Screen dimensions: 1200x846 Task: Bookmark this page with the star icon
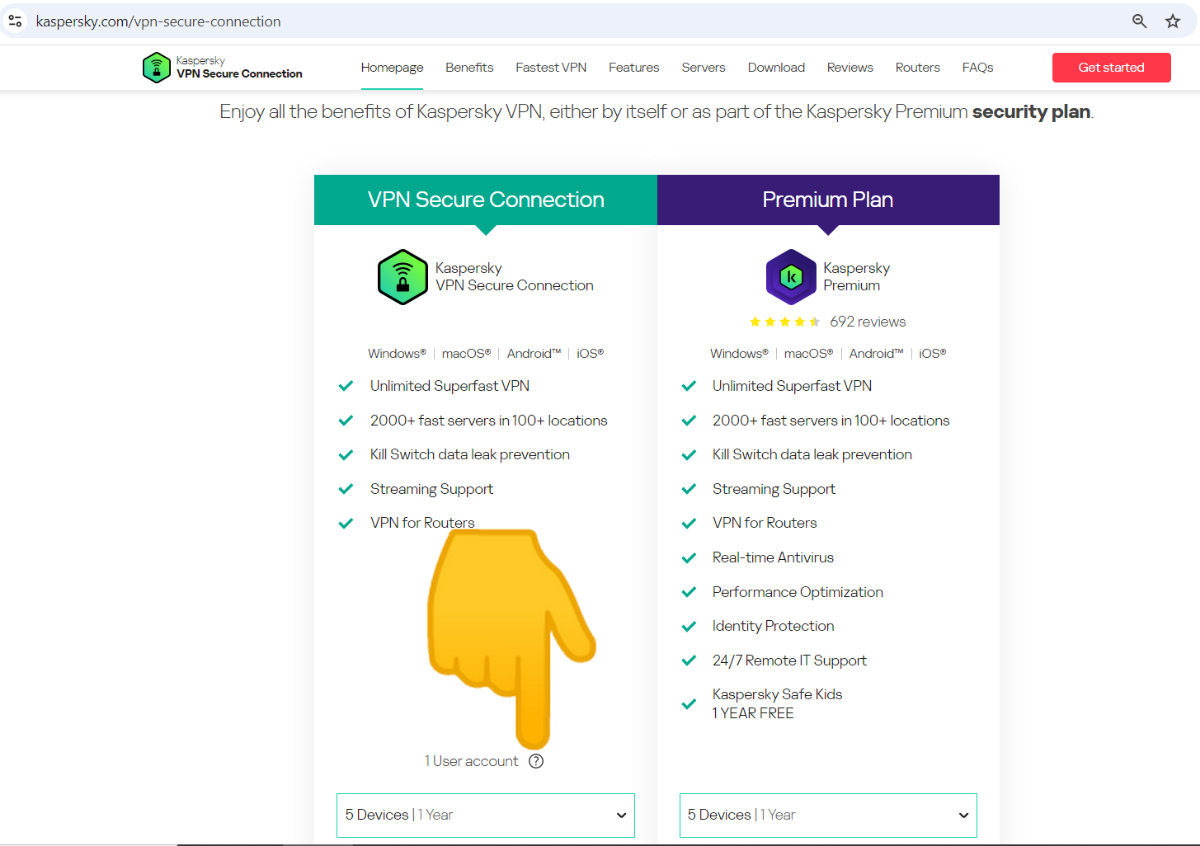(1173, 21)
